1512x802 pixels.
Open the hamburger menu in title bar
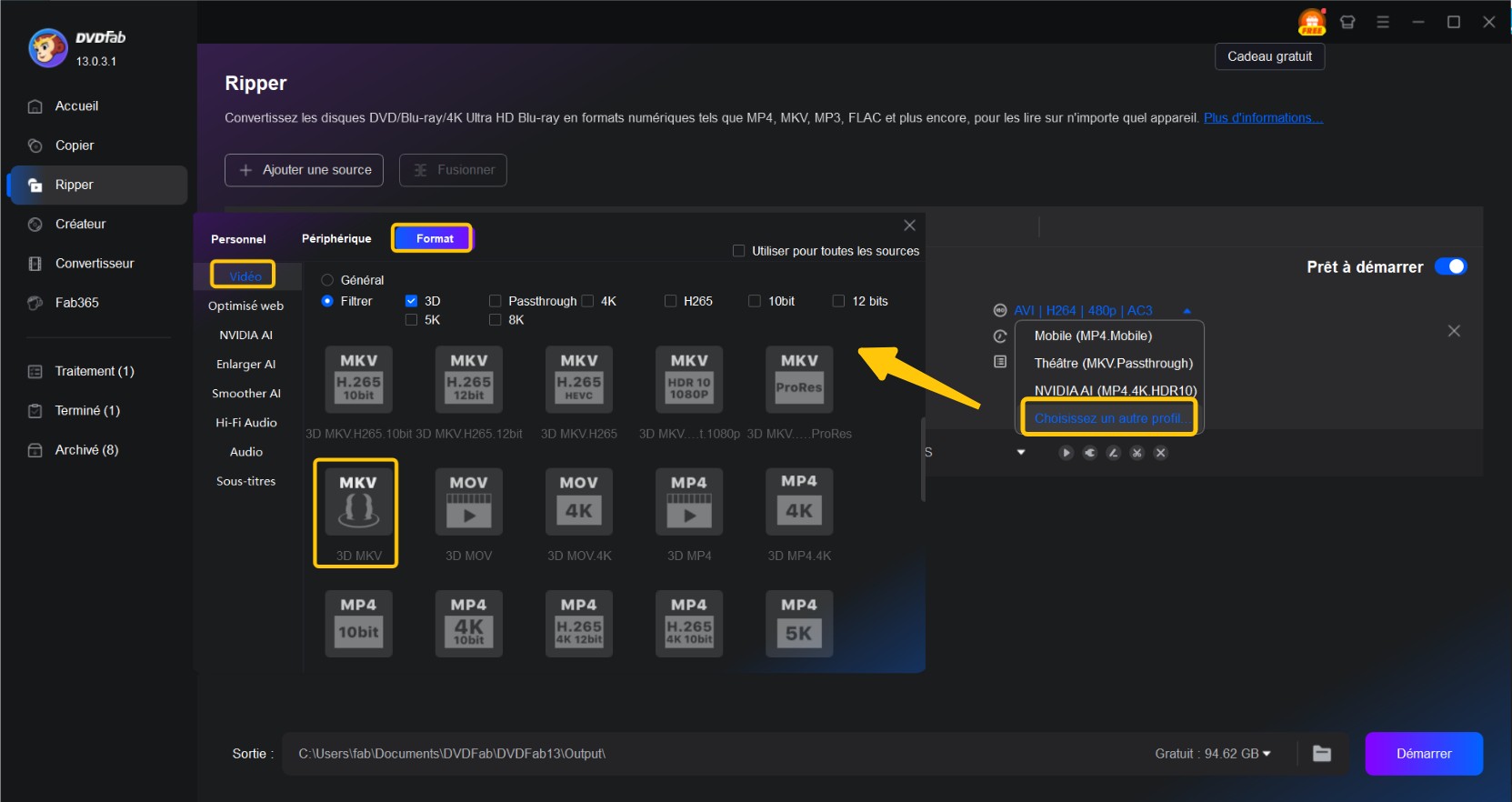point(1383,22)
